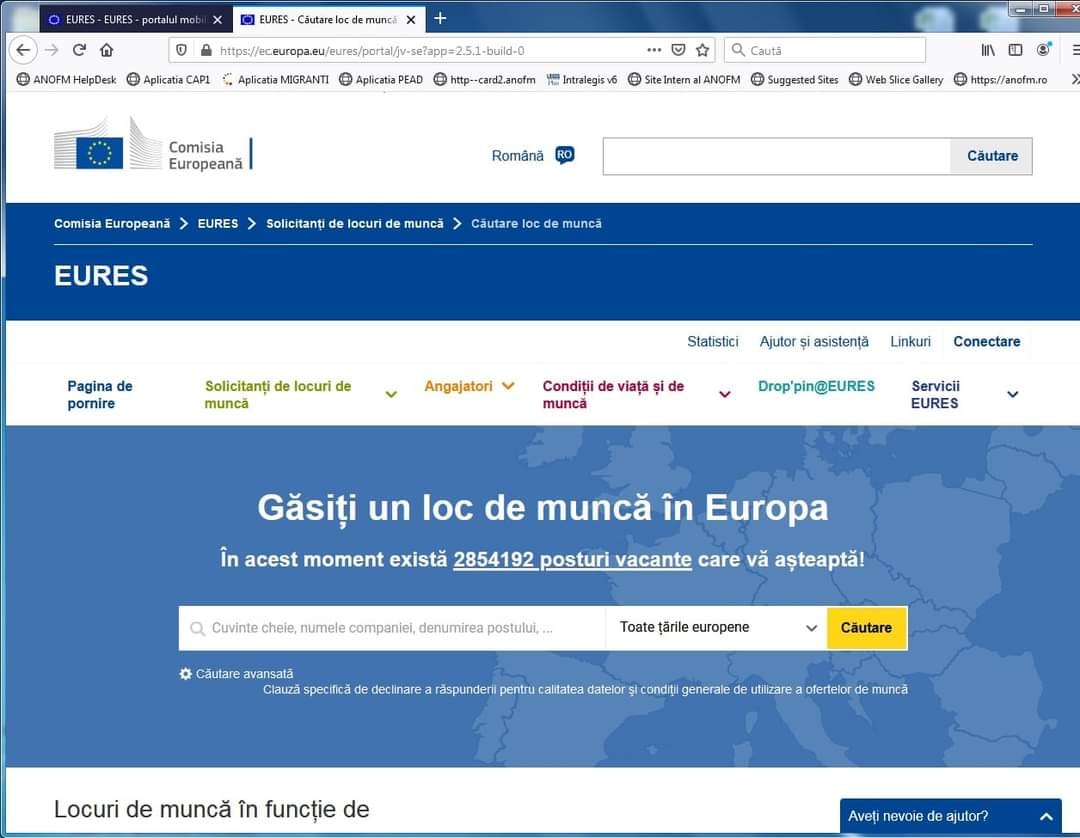Screen dimensions: 1080x838
Task: Reload the current page
Action: (x=79, y=50)
